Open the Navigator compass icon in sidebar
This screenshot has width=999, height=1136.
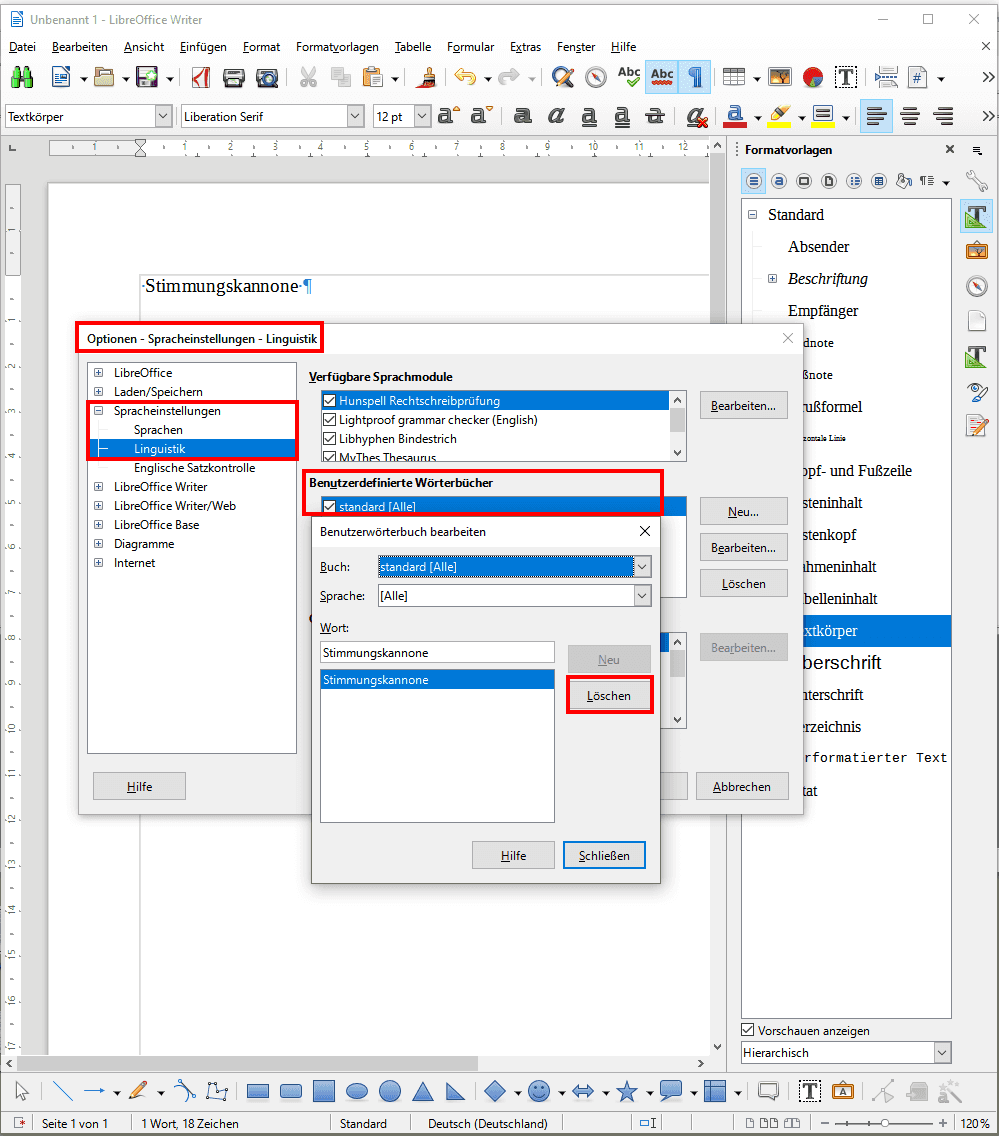977,286
